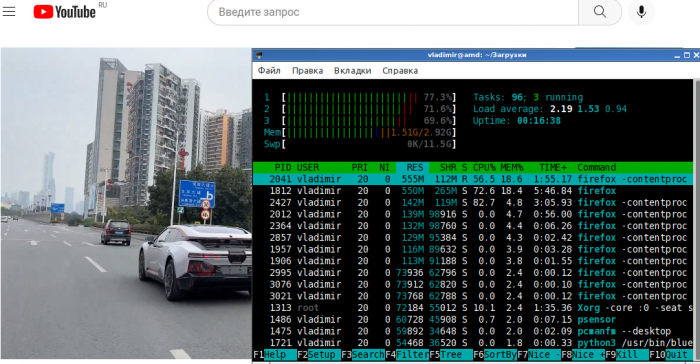This screenshot has width=700, height=364.
Task: Open the Файл menu in terminal
Action: pos(269,71)
